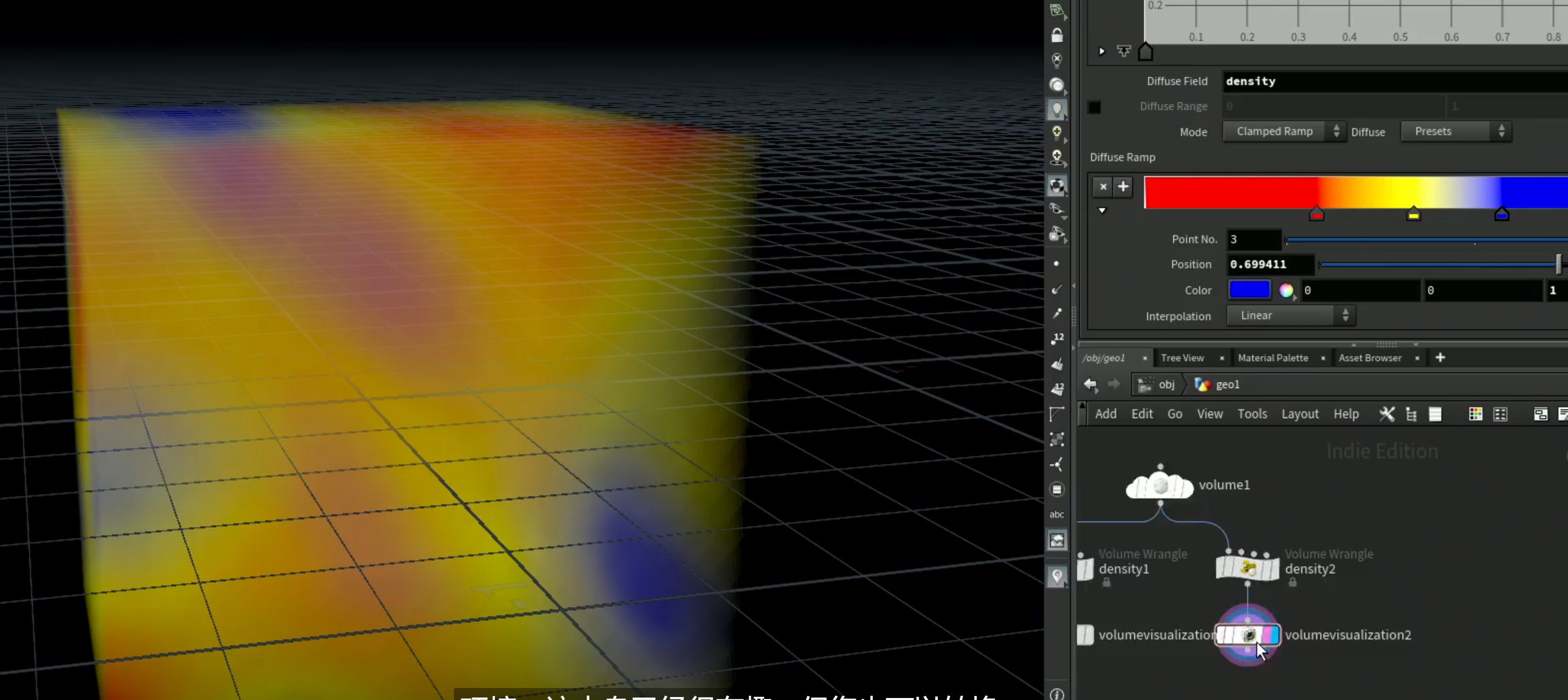Add a new ramp point with plus
This screenshot has width=1568, height=700.
click(1123, 187)
